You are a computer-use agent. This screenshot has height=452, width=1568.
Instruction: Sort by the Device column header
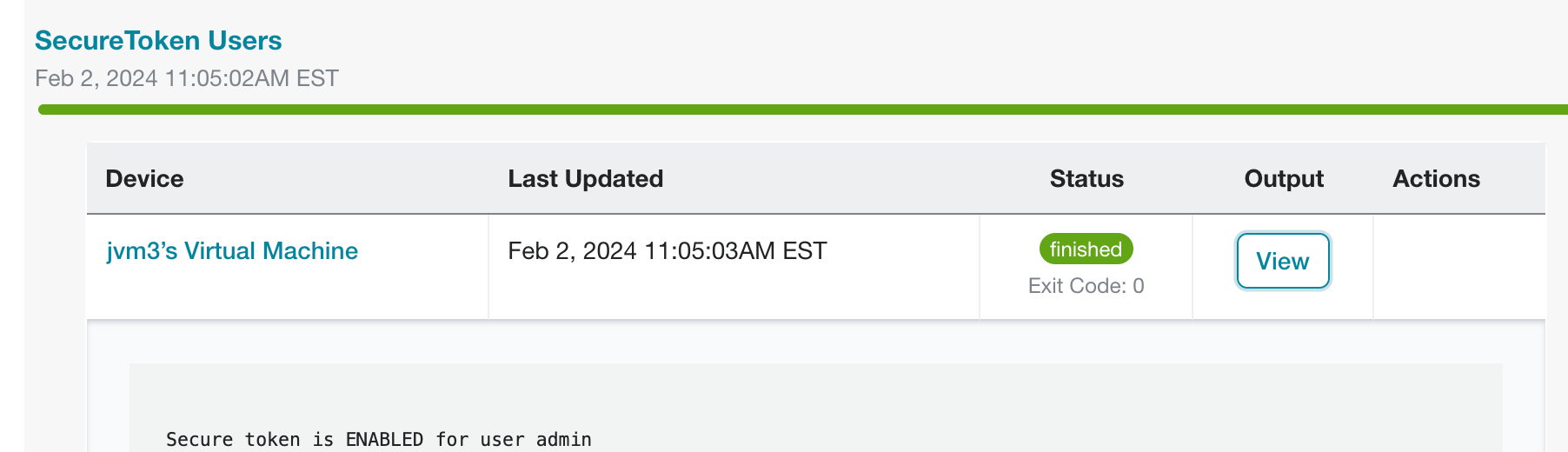point(144,179)
